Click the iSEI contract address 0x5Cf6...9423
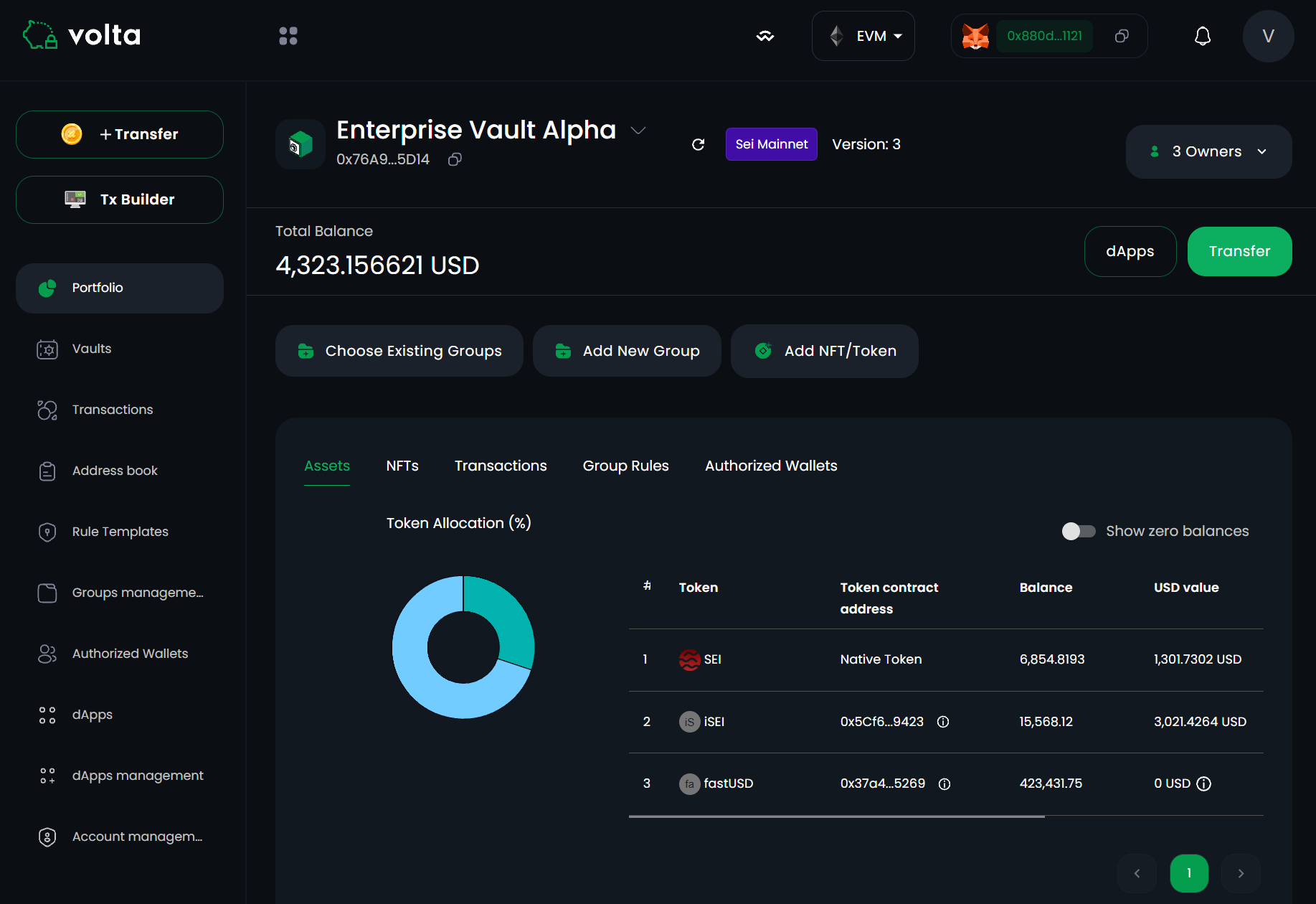Viewport: 1316px width, 904px height. [x=881, y=722]
